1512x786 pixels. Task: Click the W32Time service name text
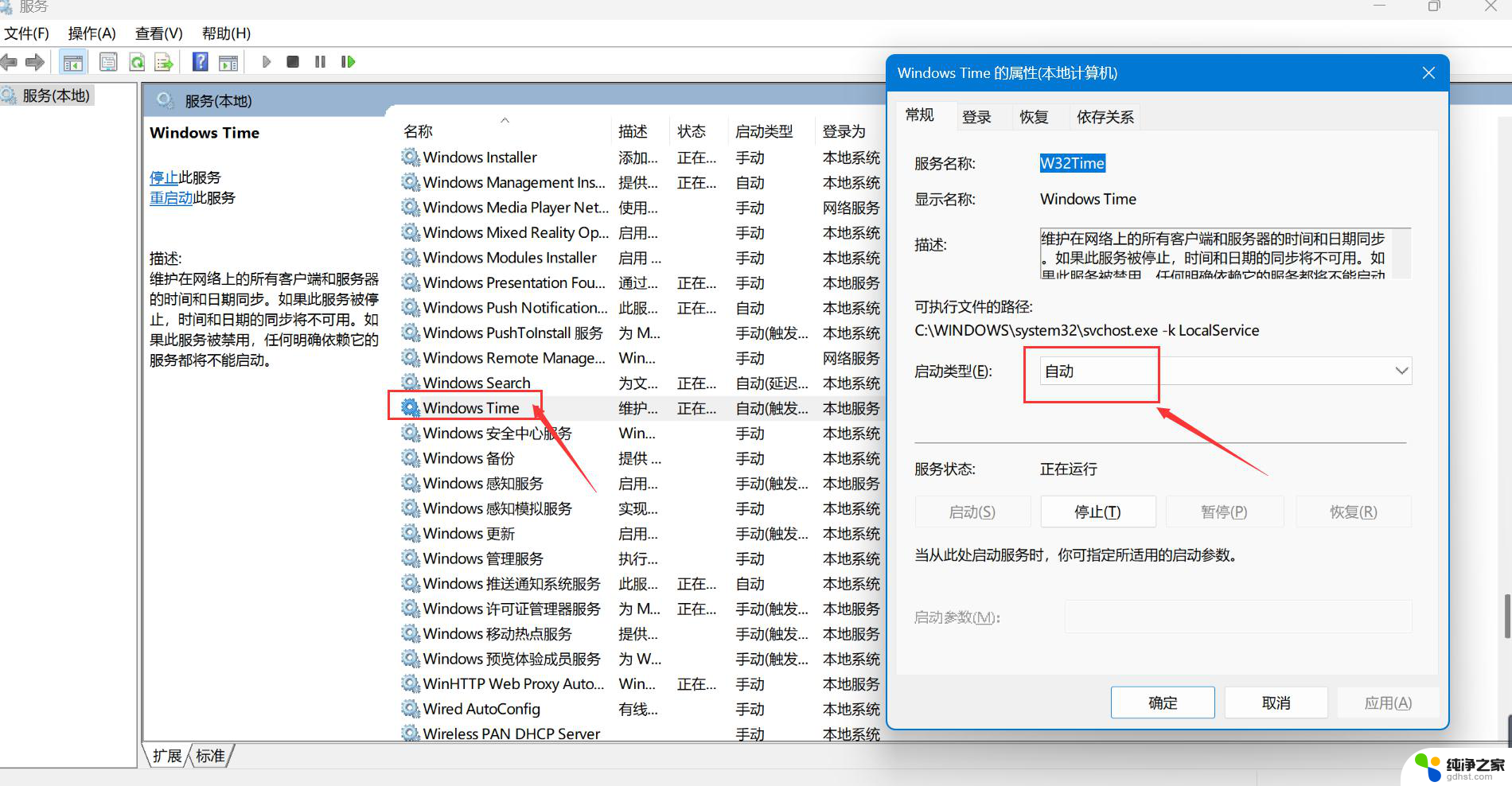1072,163
